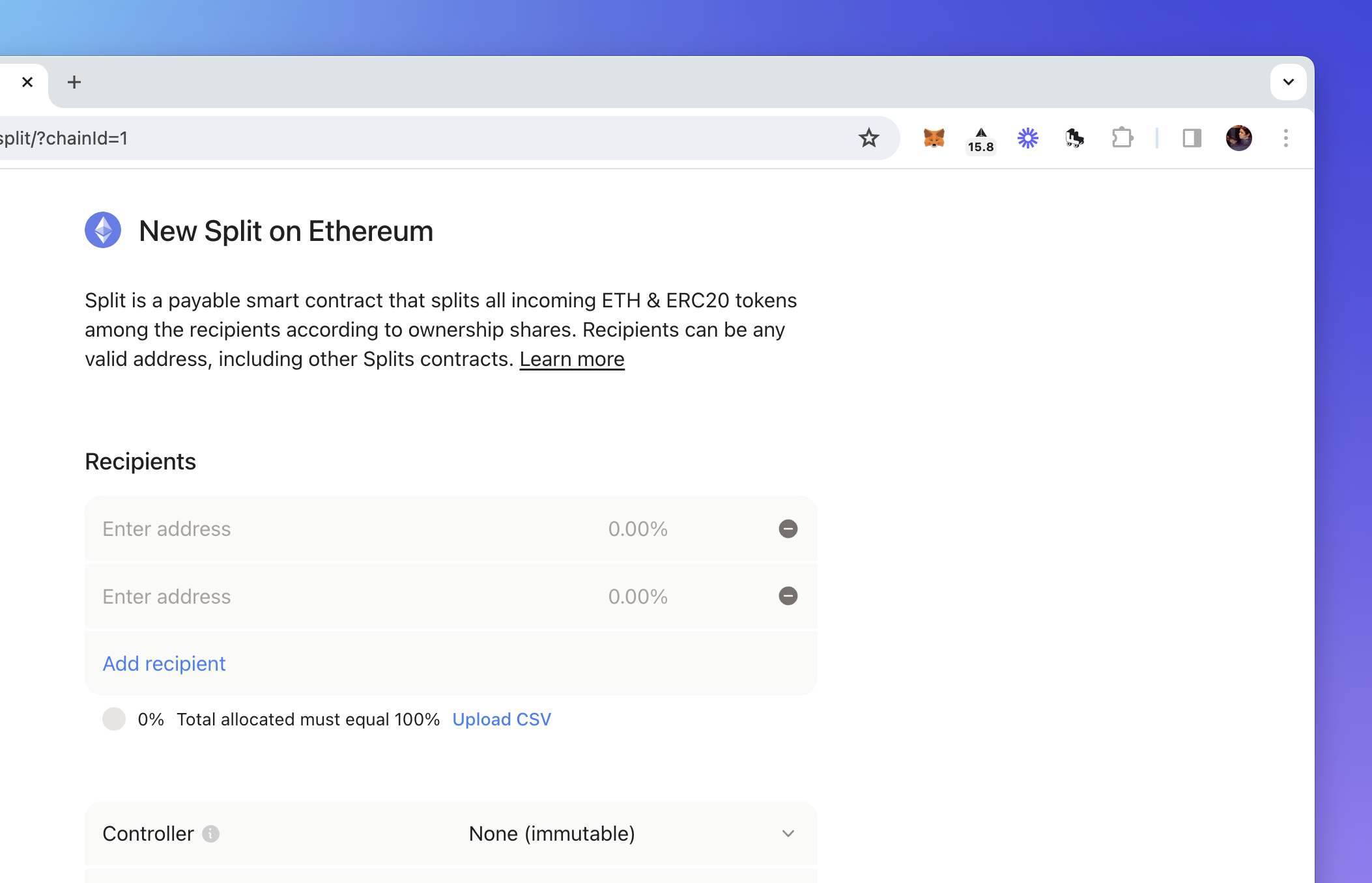Open the gas tracker extension showing 15.8
Image resolution: width=1372 pixels, height=883 pixels.
click(980, 139)
